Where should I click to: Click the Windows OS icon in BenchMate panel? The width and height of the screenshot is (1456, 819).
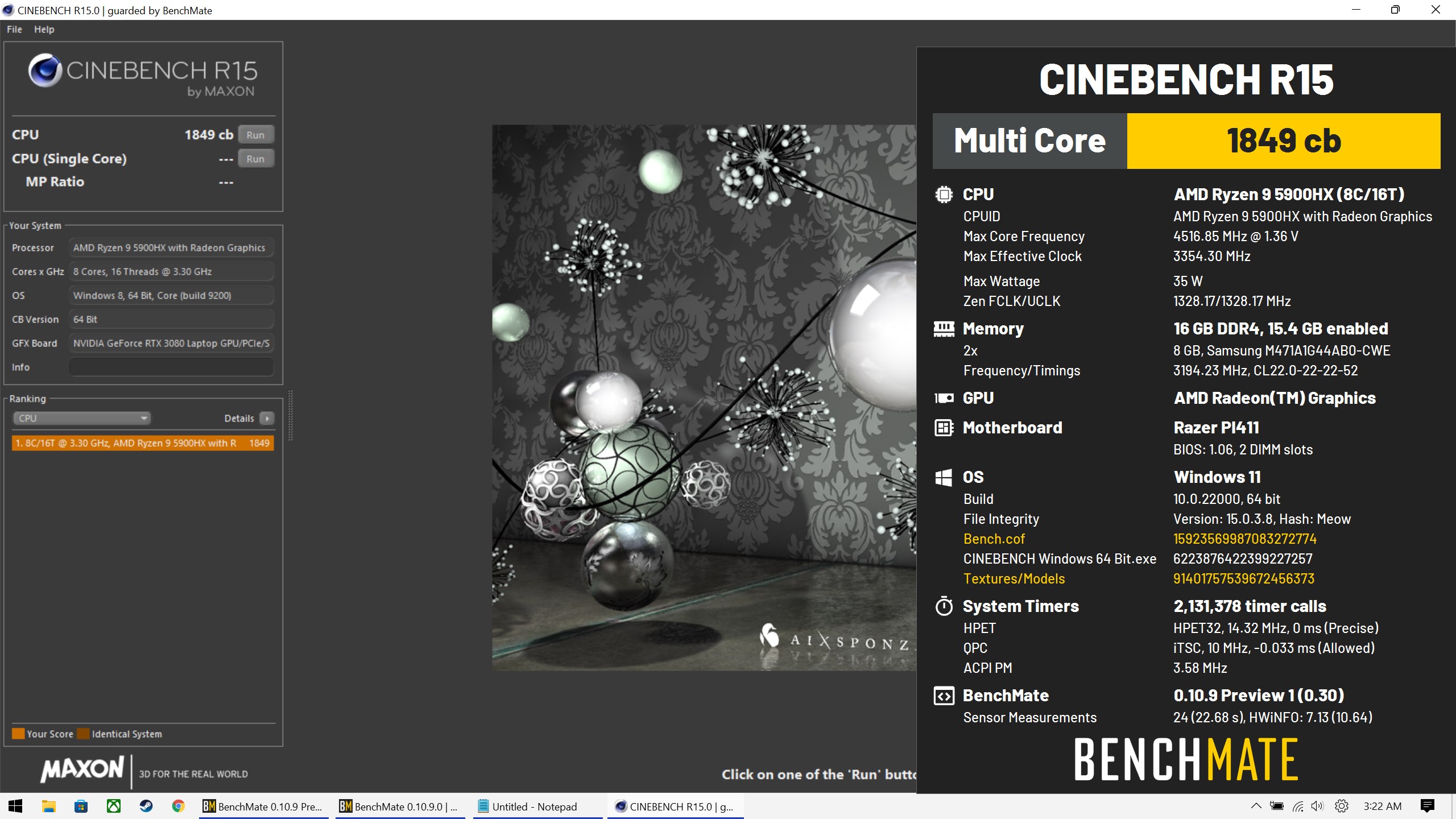pyautogui.click(x=944, y=477)
